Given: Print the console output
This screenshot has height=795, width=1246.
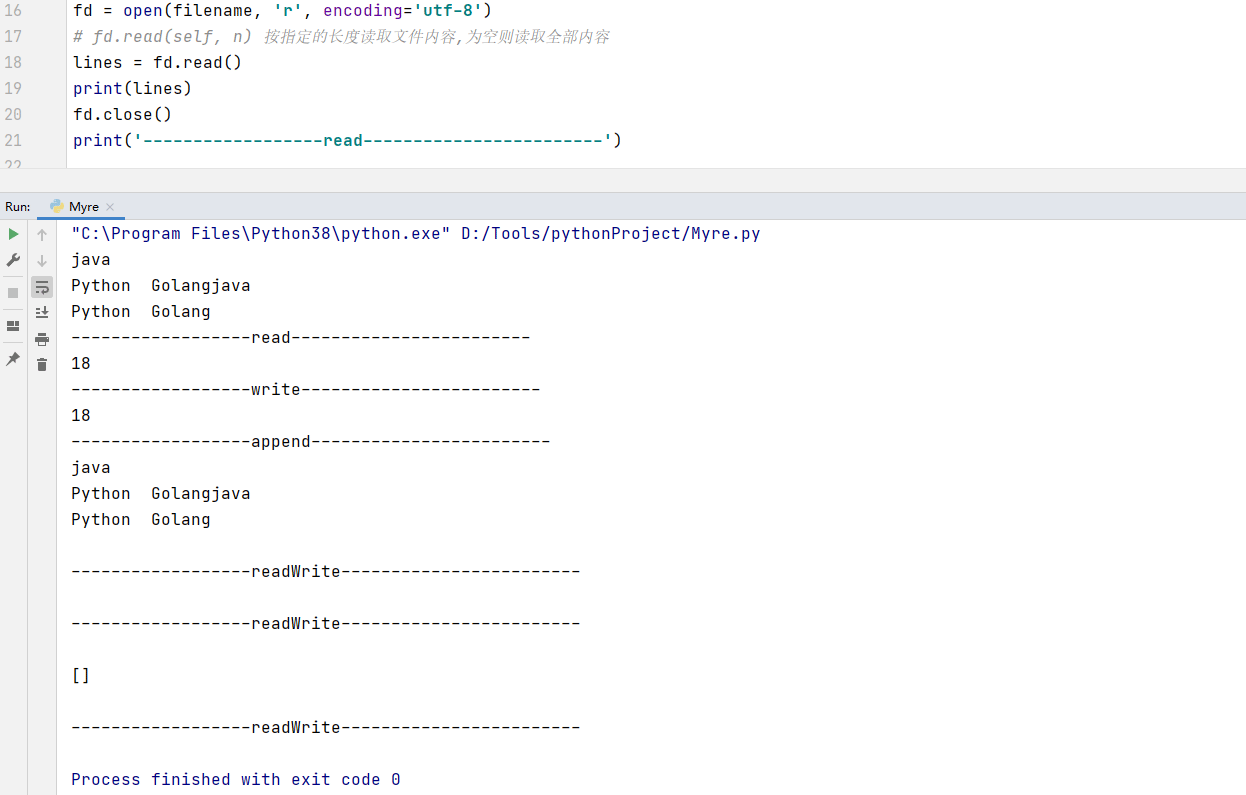Looking at the screenshot, I should pyautogui.click(x=42, y=339).
